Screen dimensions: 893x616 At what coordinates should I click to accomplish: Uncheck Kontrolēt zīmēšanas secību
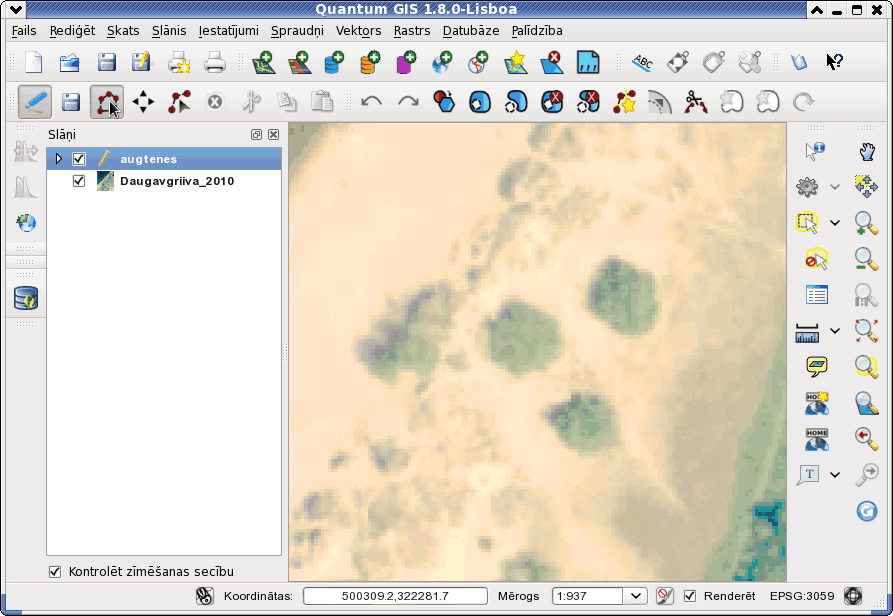[x=55, y=571]
